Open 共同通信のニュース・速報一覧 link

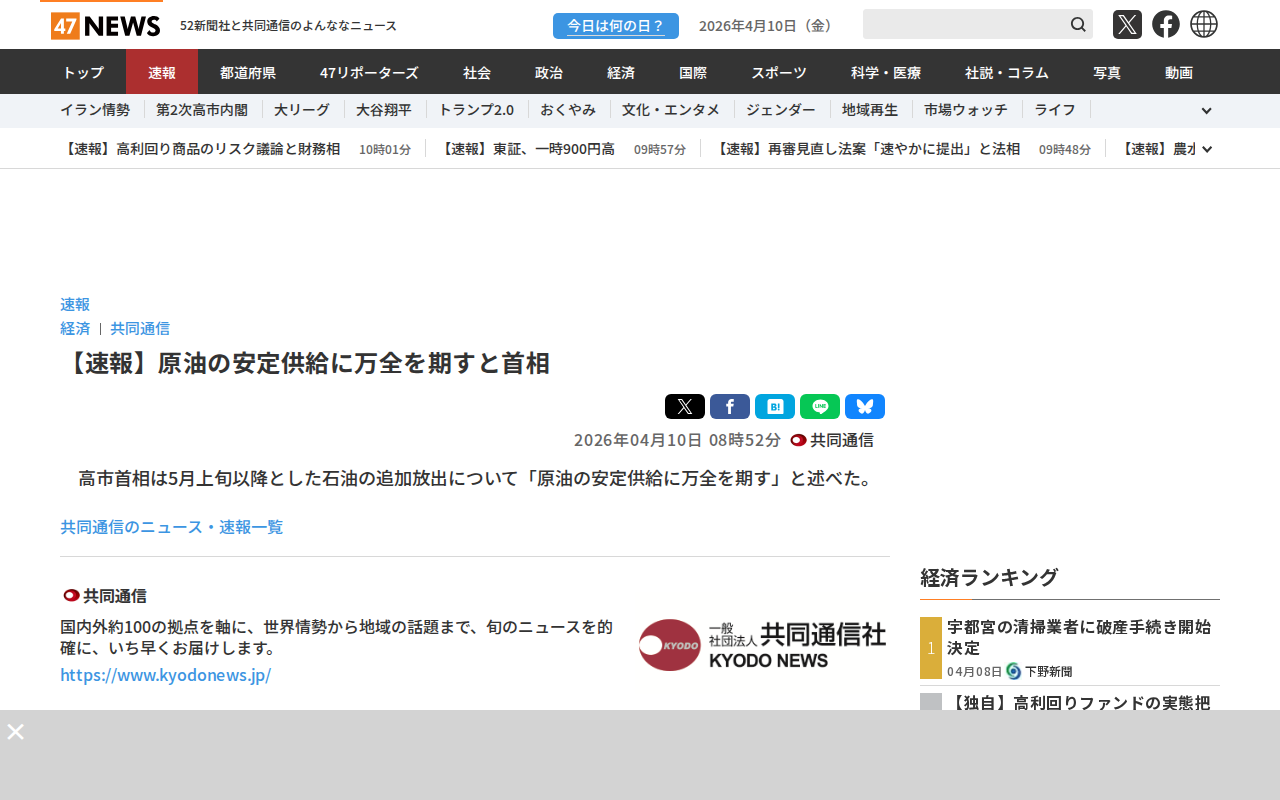click(x=172, y=526)
